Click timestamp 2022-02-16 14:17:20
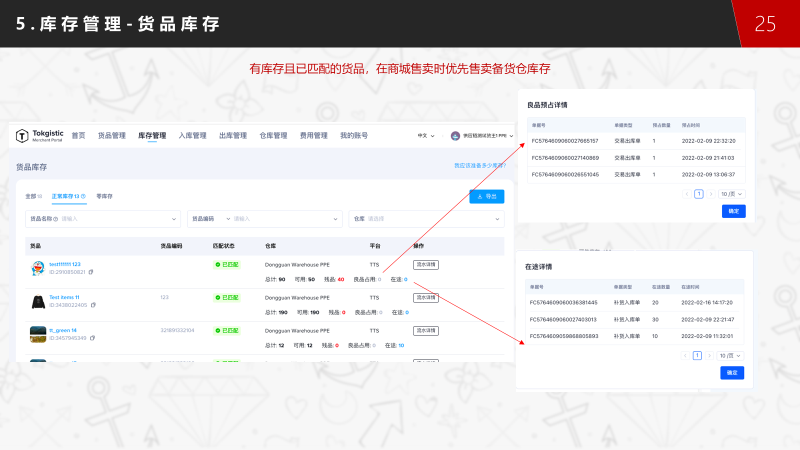800x450 pixels. click(707, 303)
